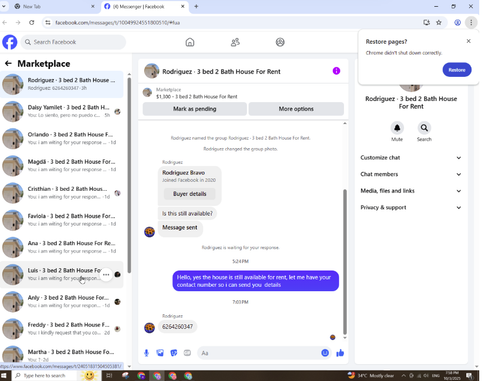
Task: Click the Restore button
Action: [457, 70]
